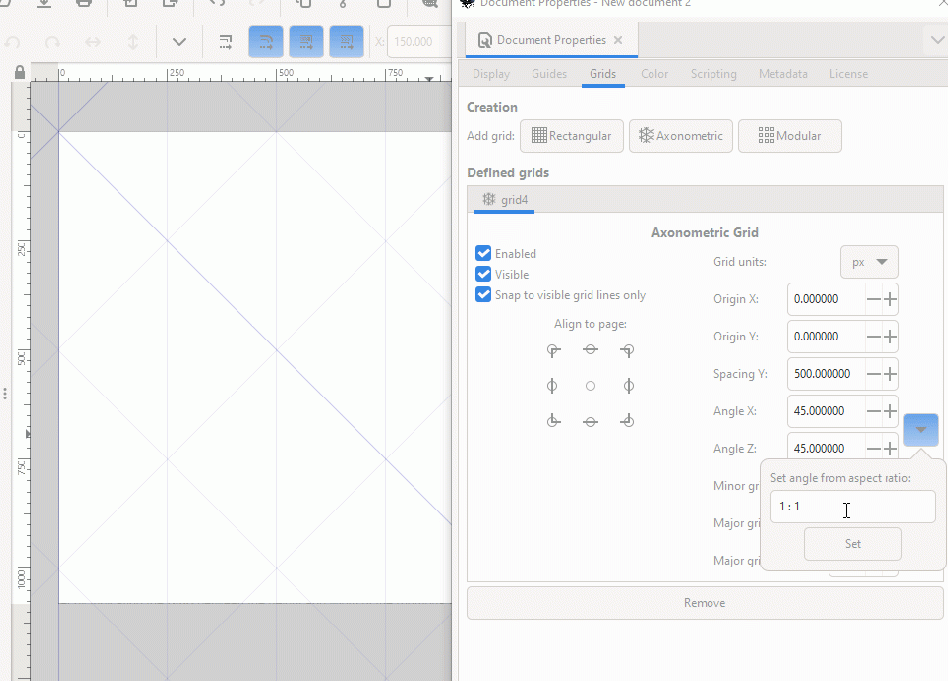This screenshot has width=948, height=681.
Task: Click the blue aspect ratio dropdown arrow
Action: pyautogui.click(x=920, y=429)
